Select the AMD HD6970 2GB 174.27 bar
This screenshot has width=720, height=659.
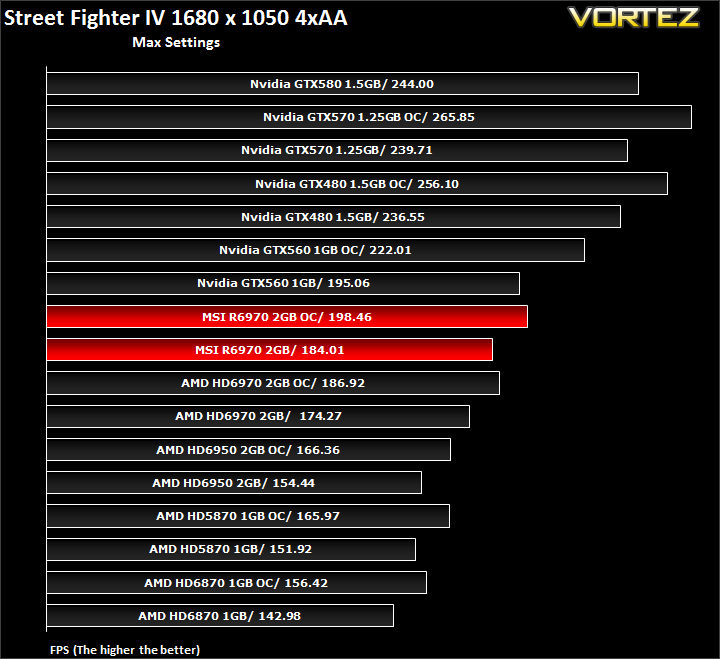(258, 417)
